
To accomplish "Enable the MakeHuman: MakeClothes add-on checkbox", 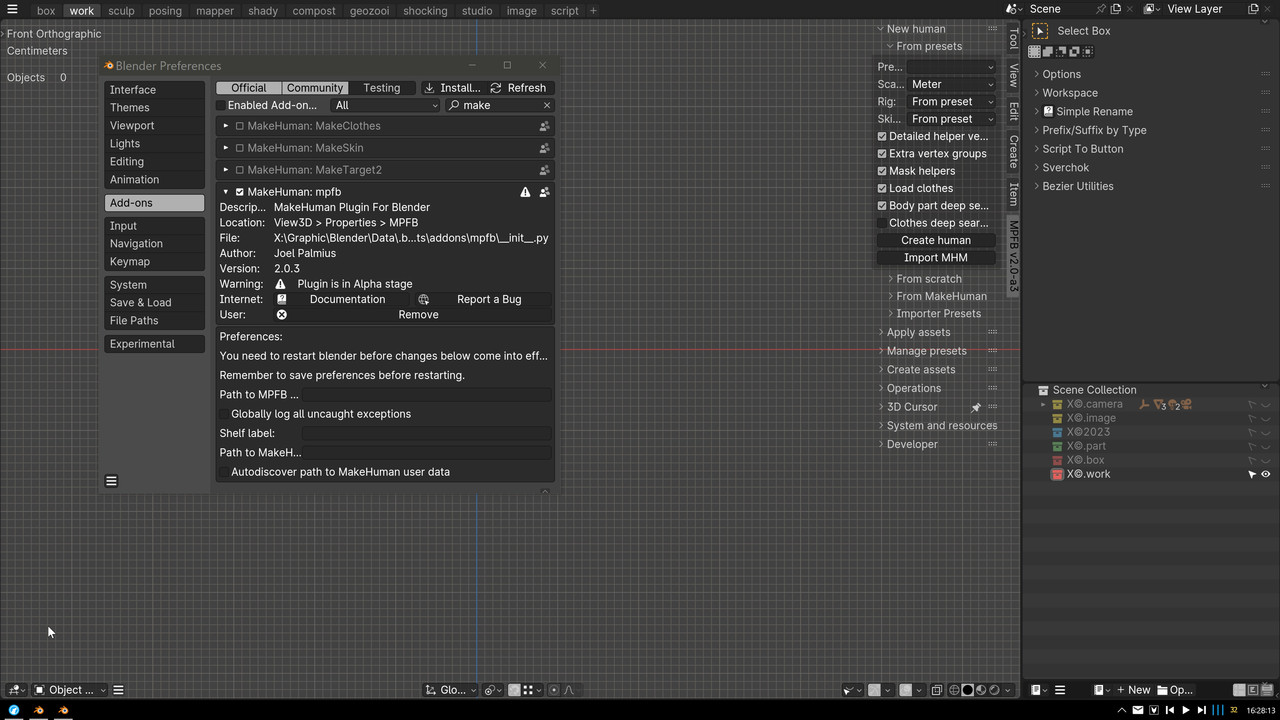I will coord(240,126).
